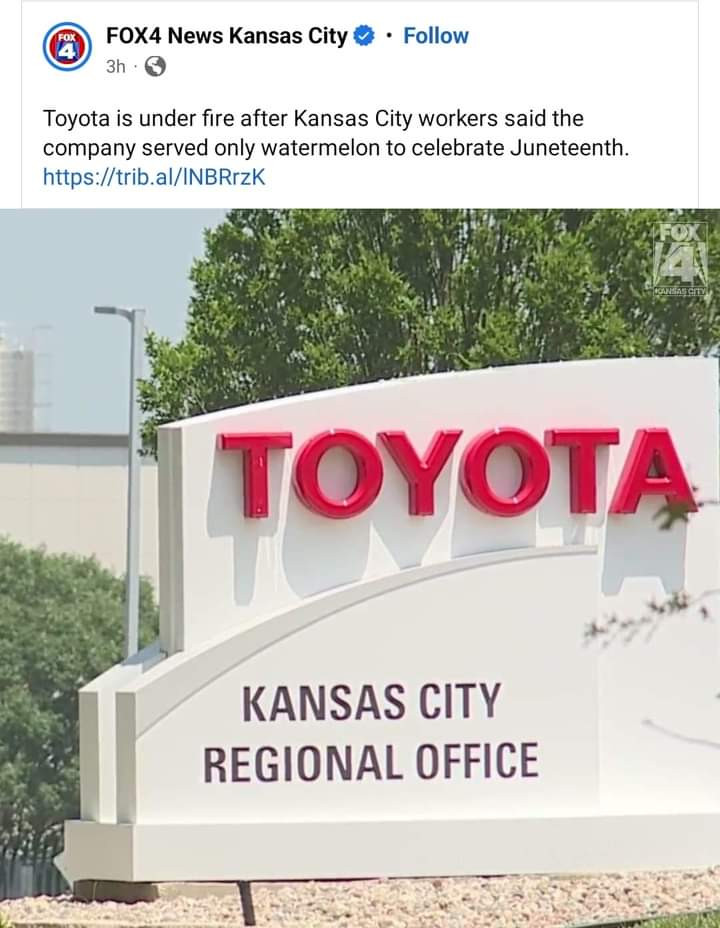Click the globe public audience icon
The width and height of the screenshot is (720, 928).
155,66
